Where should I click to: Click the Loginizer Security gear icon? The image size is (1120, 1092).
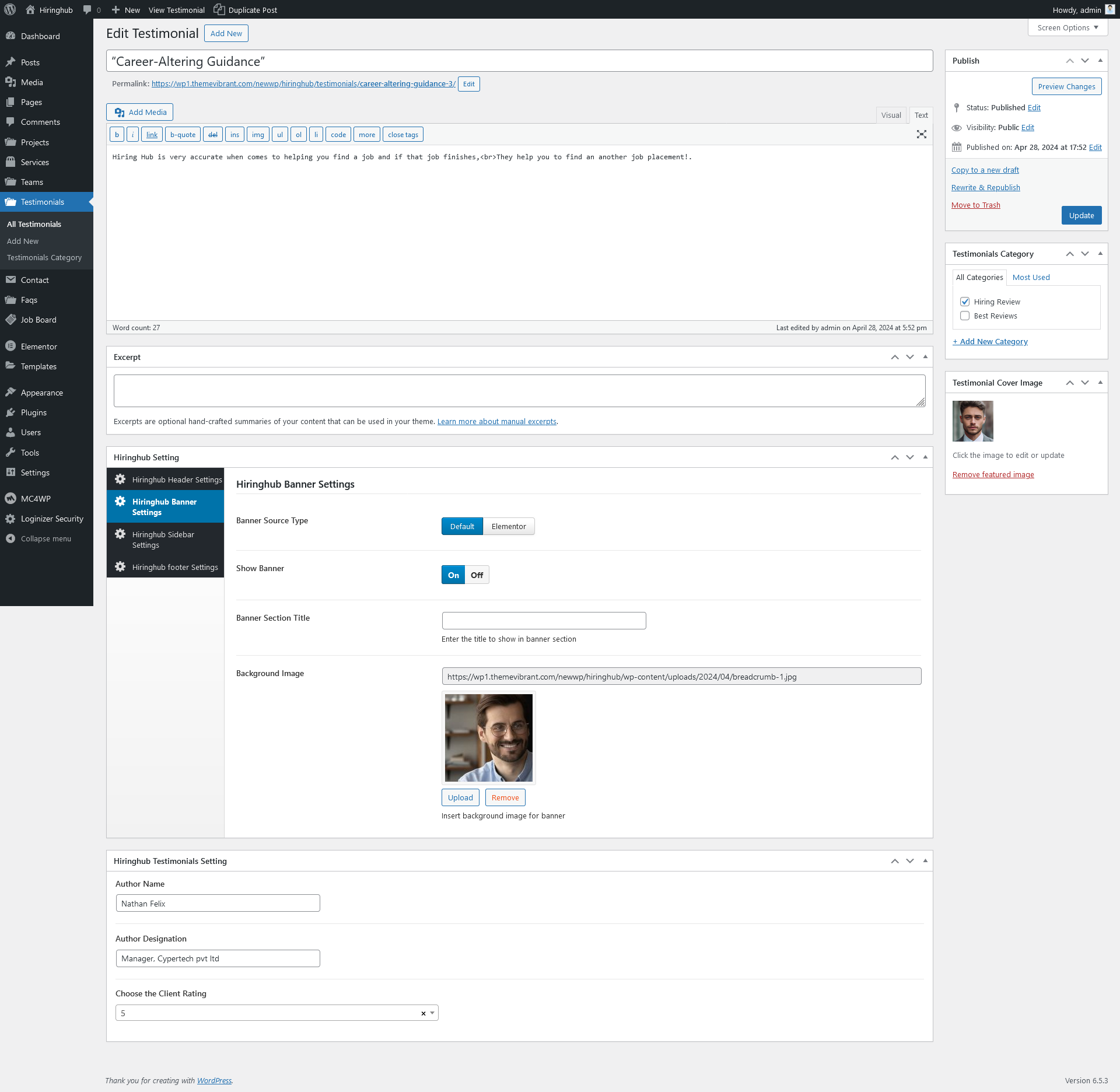tap(10, 519)
